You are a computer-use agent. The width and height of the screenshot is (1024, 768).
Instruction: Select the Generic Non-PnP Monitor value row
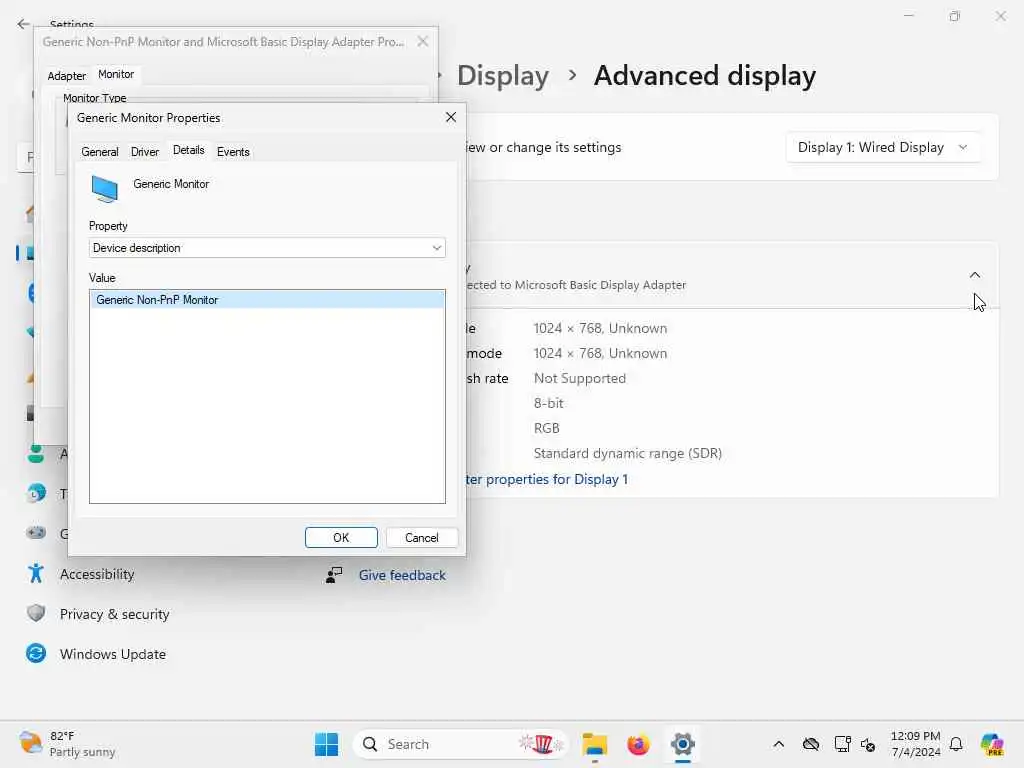267,300
